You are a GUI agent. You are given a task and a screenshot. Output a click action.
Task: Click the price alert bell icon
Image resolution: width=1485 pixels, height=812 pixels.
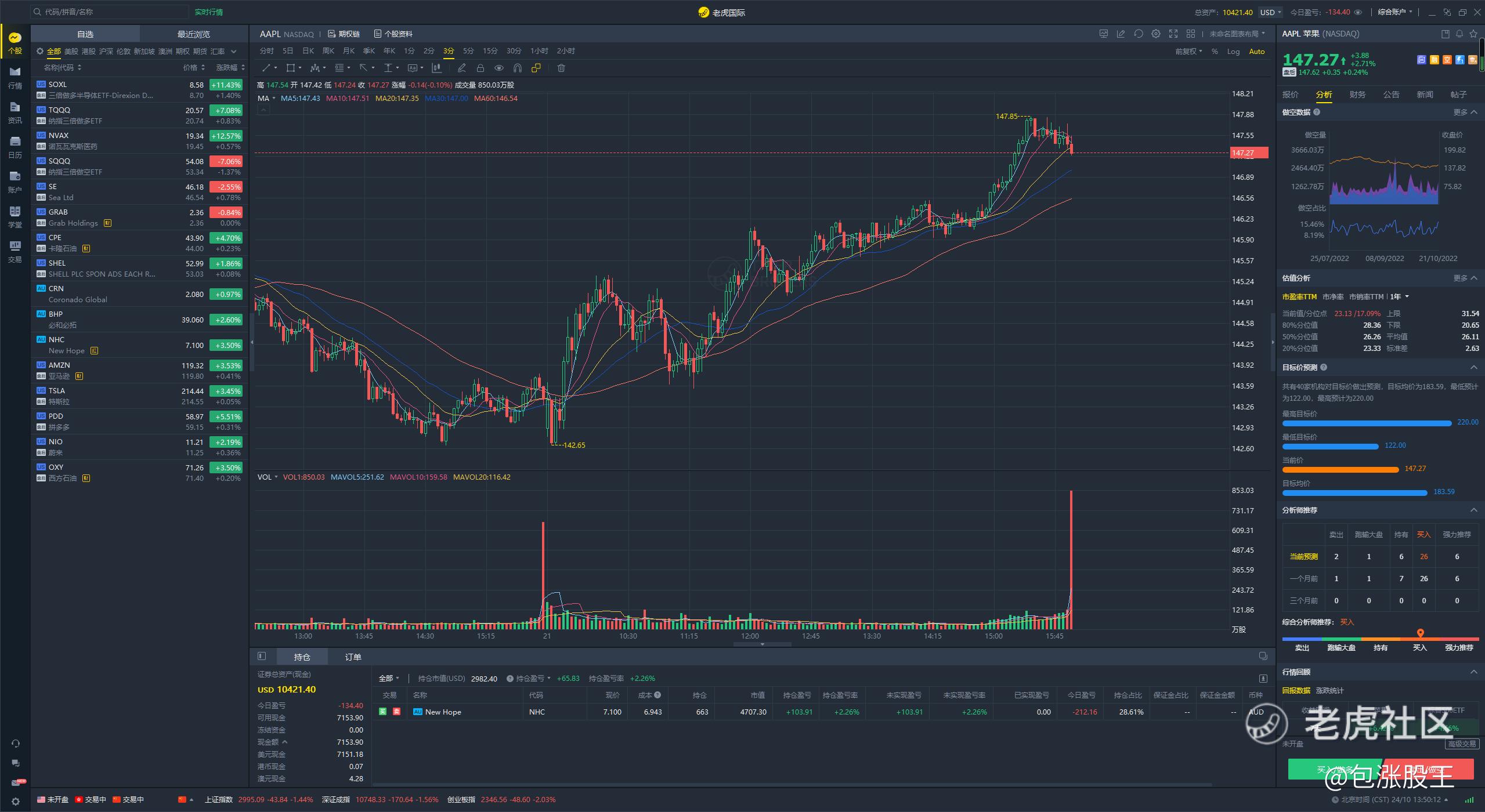[x=1459, y=34]
